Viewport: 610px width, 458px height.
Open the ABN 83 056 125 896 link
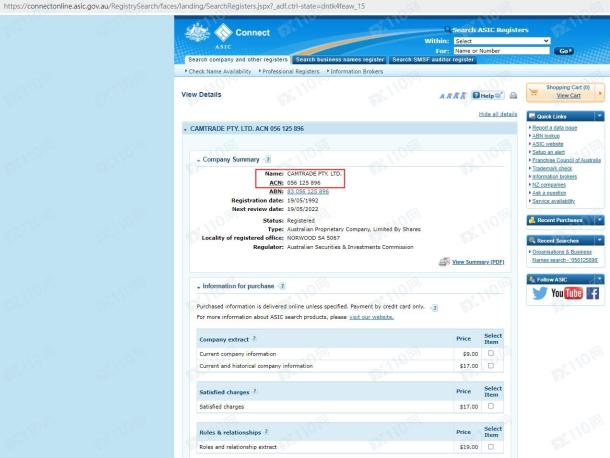pyautogui.click(x=308, y=191)
